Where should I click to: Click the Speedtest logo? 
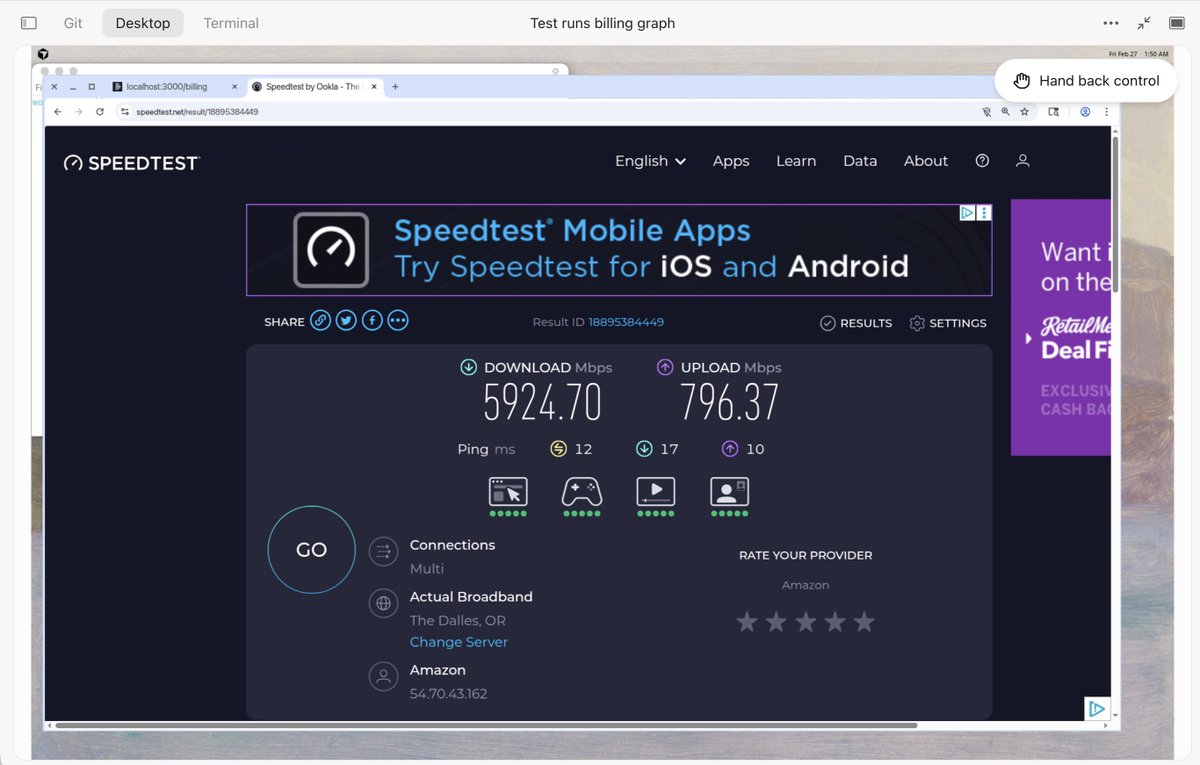(132, 163)
